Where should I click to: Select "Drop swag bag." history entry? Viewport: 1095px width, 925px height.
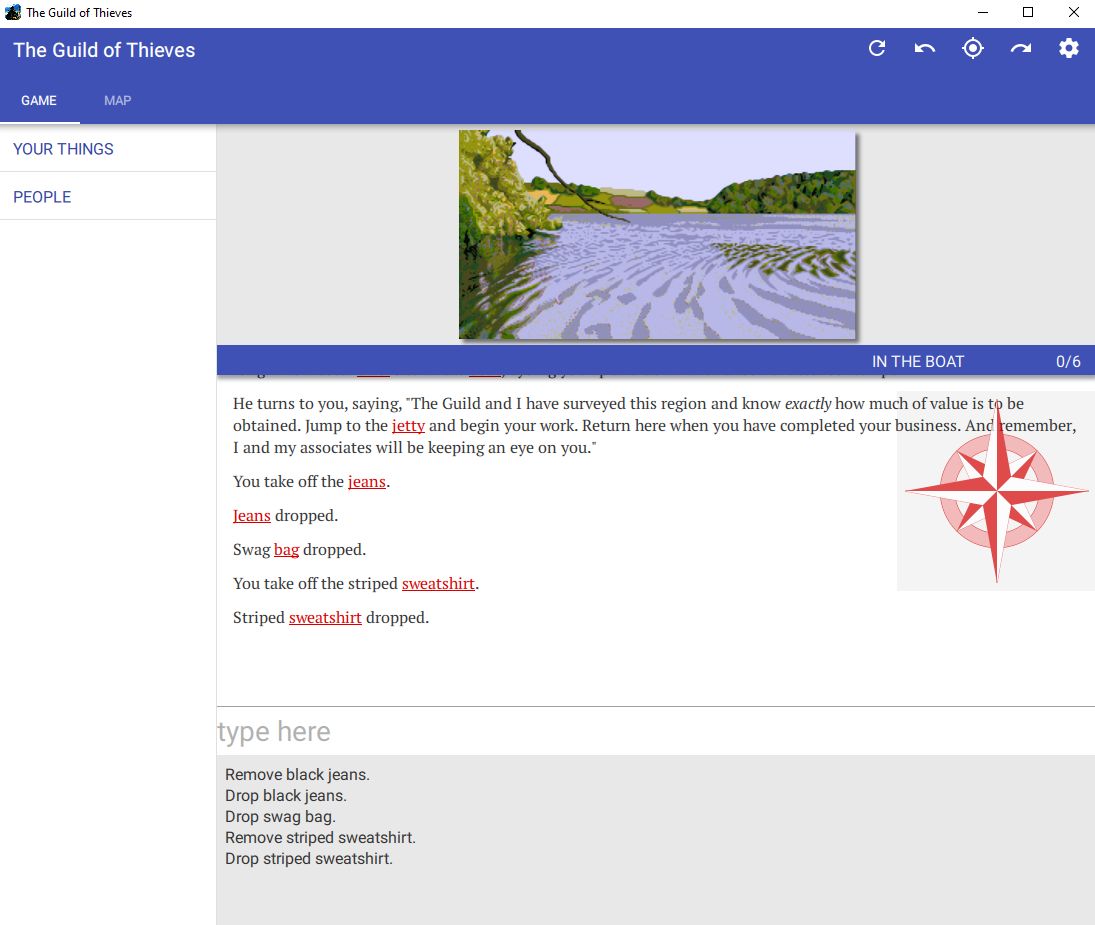280,817
